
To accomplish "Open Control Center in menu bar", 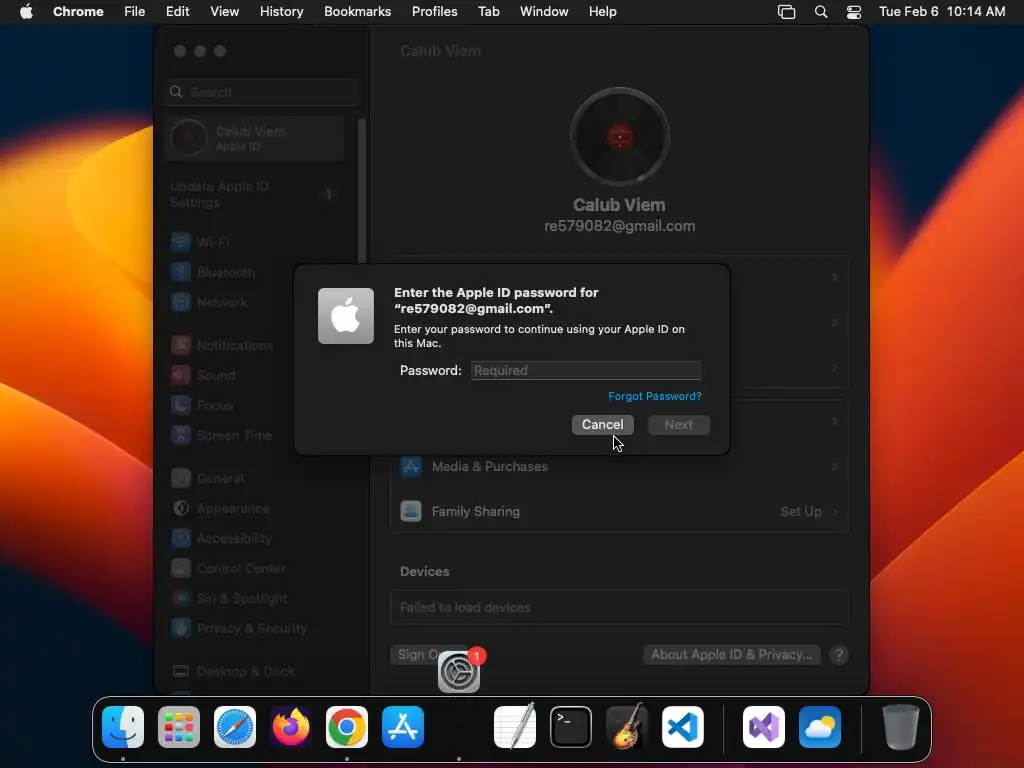I will [854, 12].
